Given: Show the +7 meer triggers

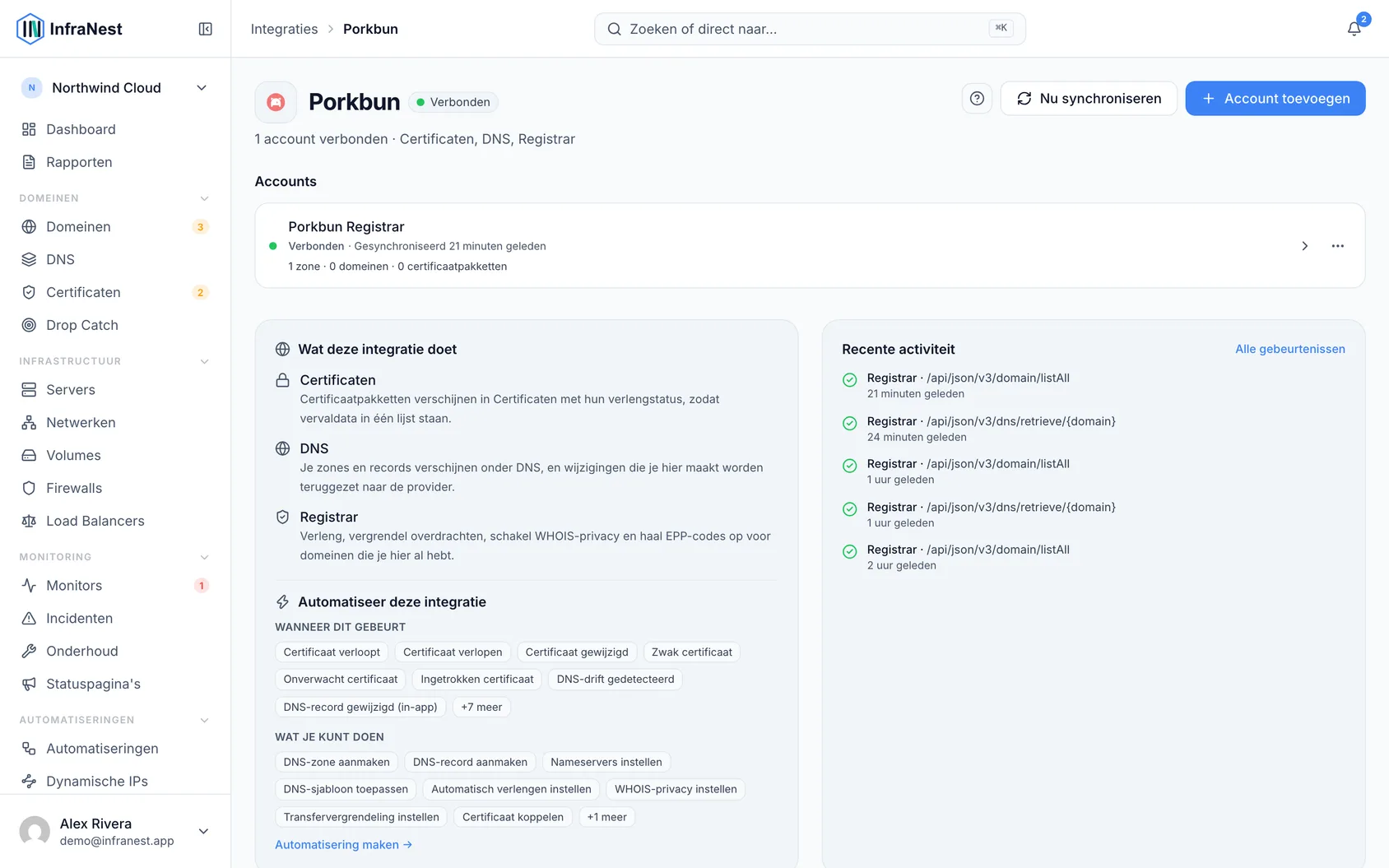Looking at the screenshot, I should 481,707.
